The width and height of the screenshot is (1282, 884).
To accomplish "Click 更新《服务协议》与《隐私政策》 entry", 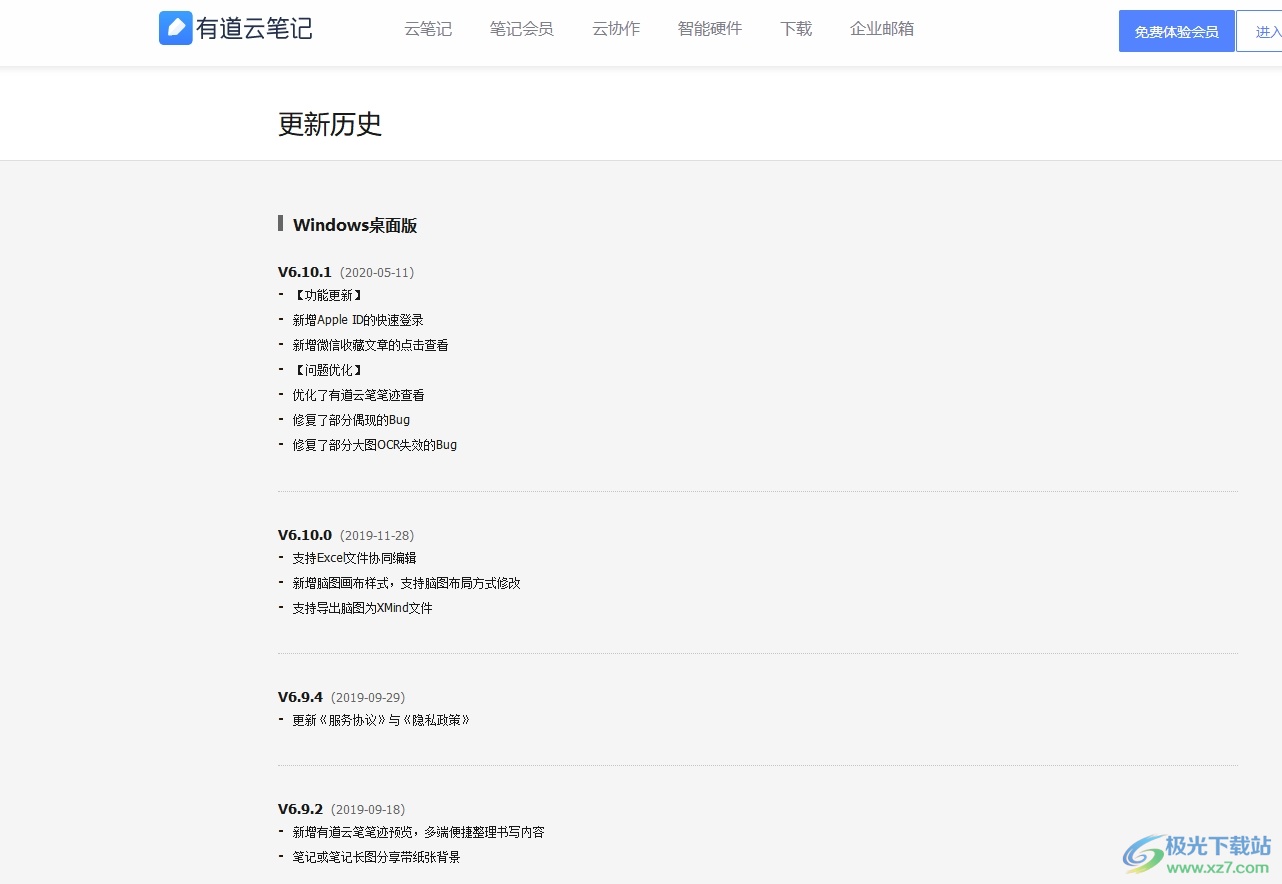I will tap(381, 720).
